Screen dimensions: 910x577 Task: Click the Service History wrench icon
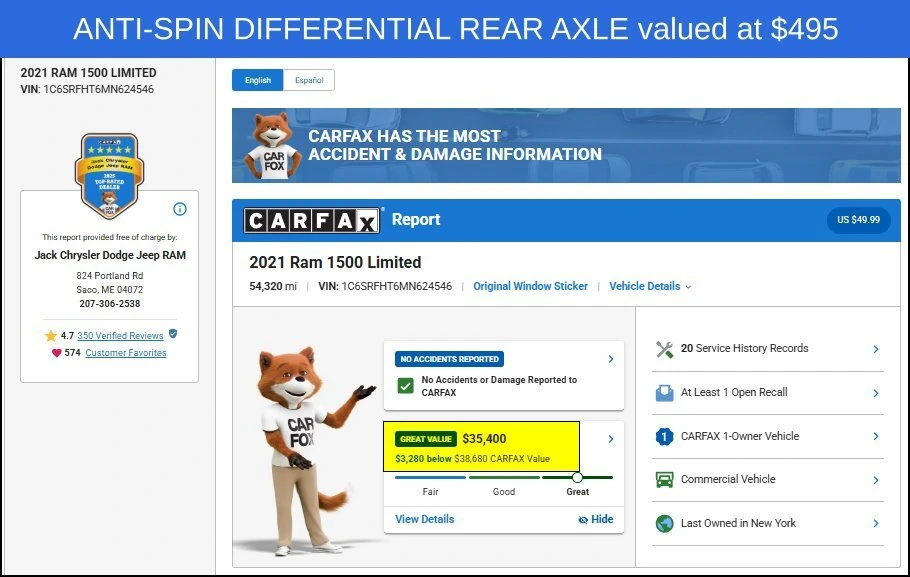point(665,349)
